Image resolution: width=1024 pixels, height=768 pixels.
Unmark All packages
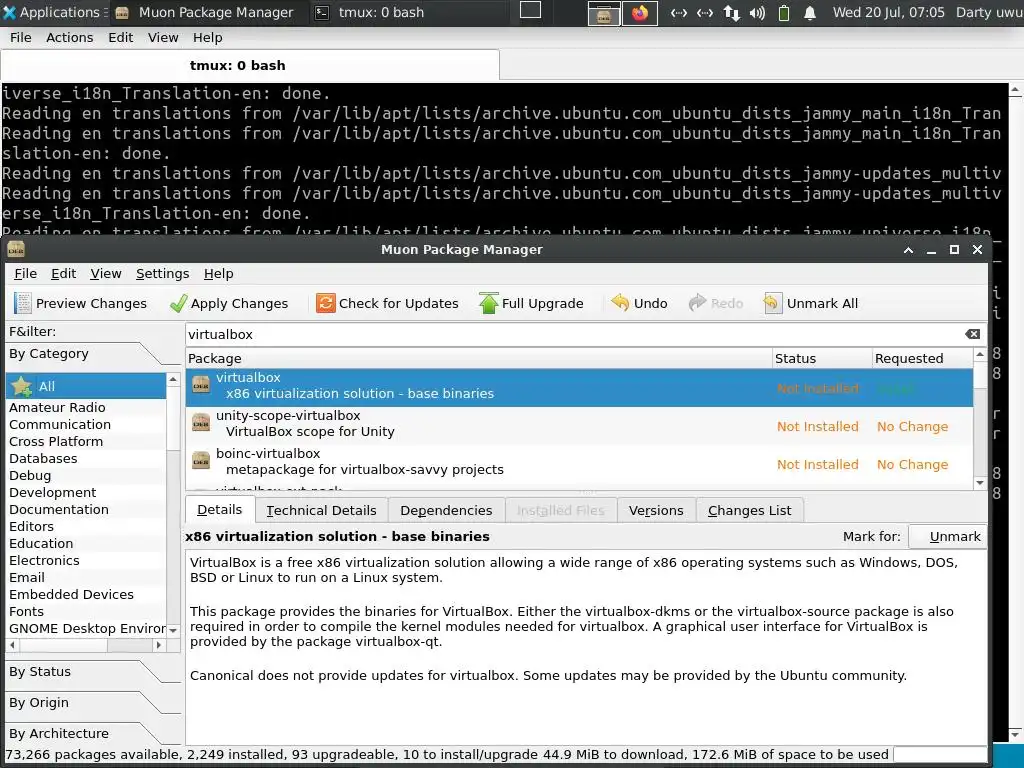(x=810, y=303)
